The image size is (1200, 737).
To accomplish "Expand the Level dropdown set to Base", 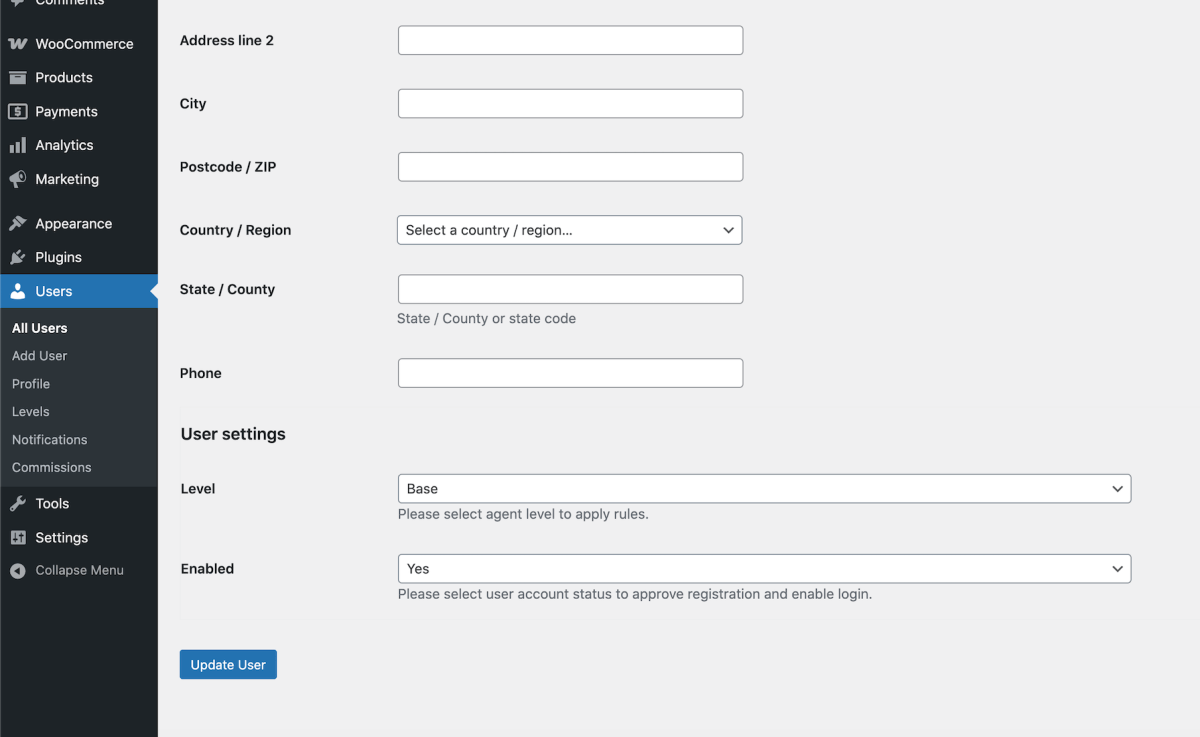I will [764, 489].
